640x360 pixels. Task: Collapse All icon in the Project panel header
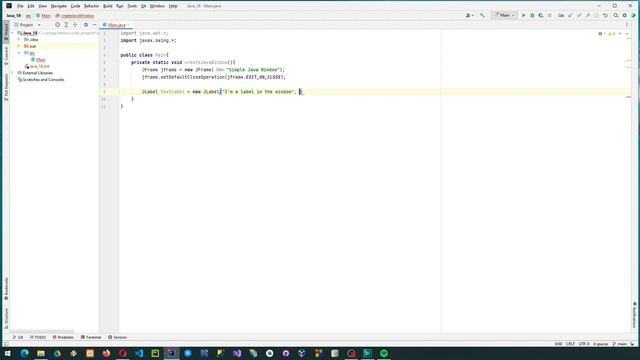tap(75, 25)
